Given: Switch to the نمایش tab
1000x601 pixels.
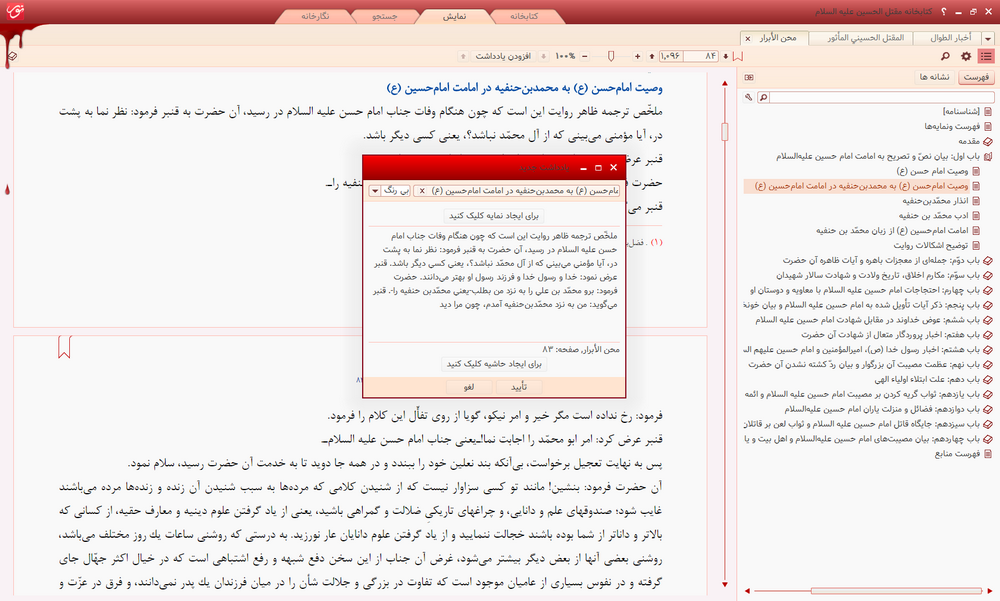Looking at the screenshot, I should click(x=455, y=17).
